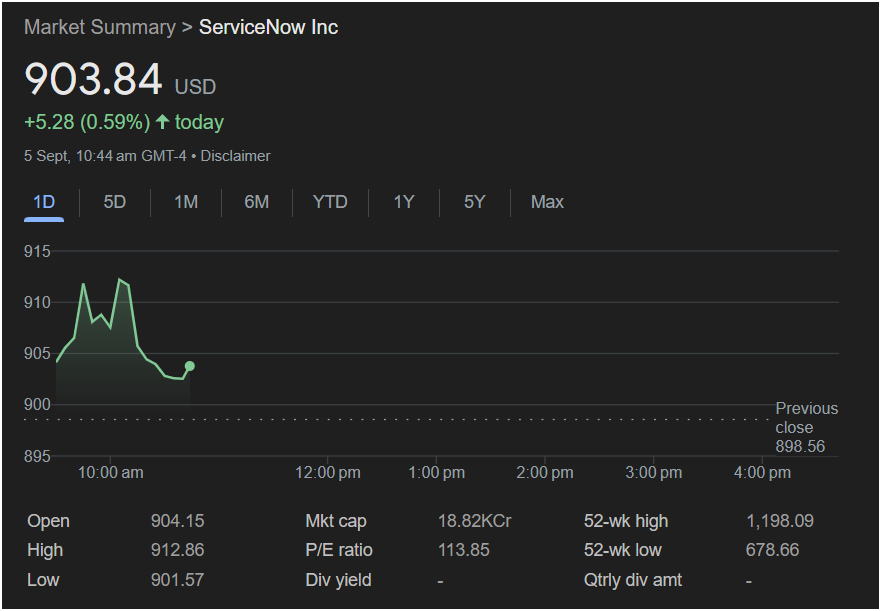This screenshot has height=611, width=881.
Task: Click the 910 price axis label
Action: (37, 302)
